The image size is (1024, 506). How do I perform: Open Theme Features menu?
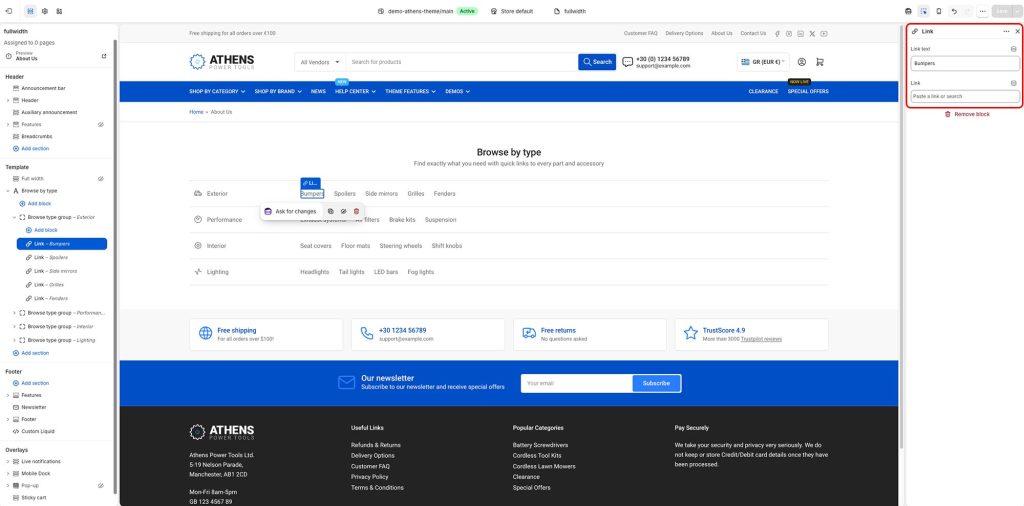410,91
